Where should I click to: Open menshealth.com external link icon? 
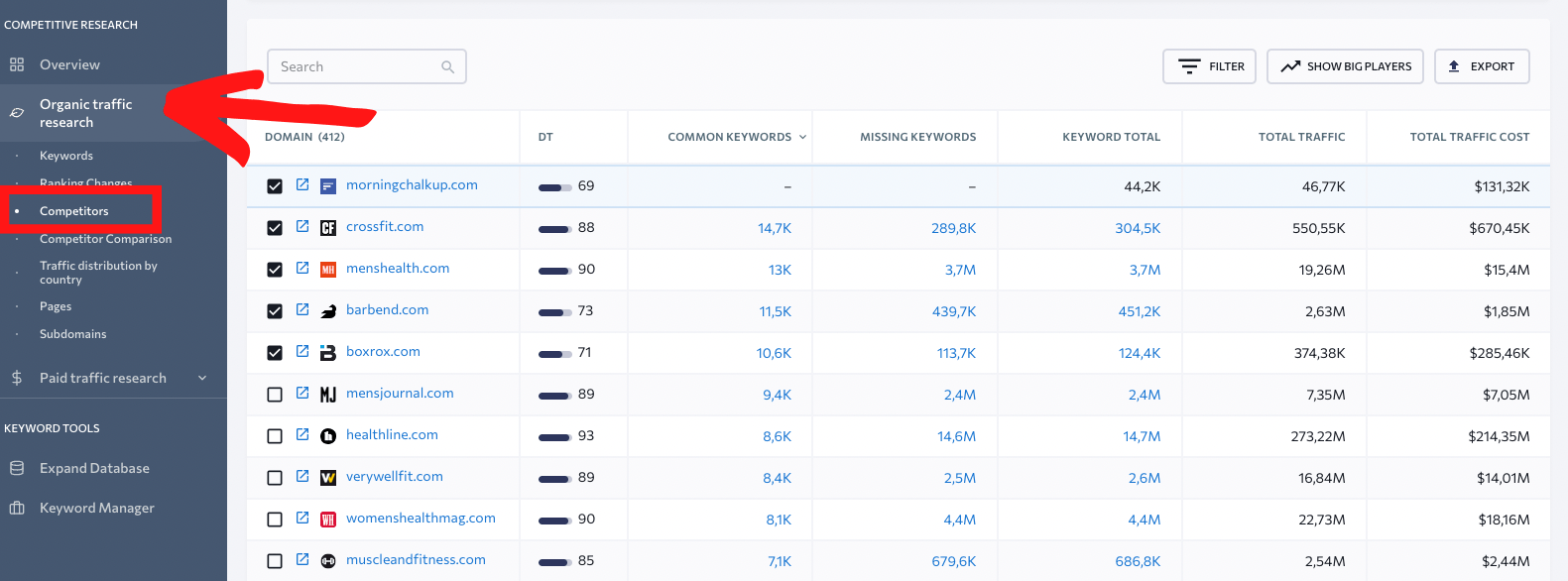click(x=302, y=269)
